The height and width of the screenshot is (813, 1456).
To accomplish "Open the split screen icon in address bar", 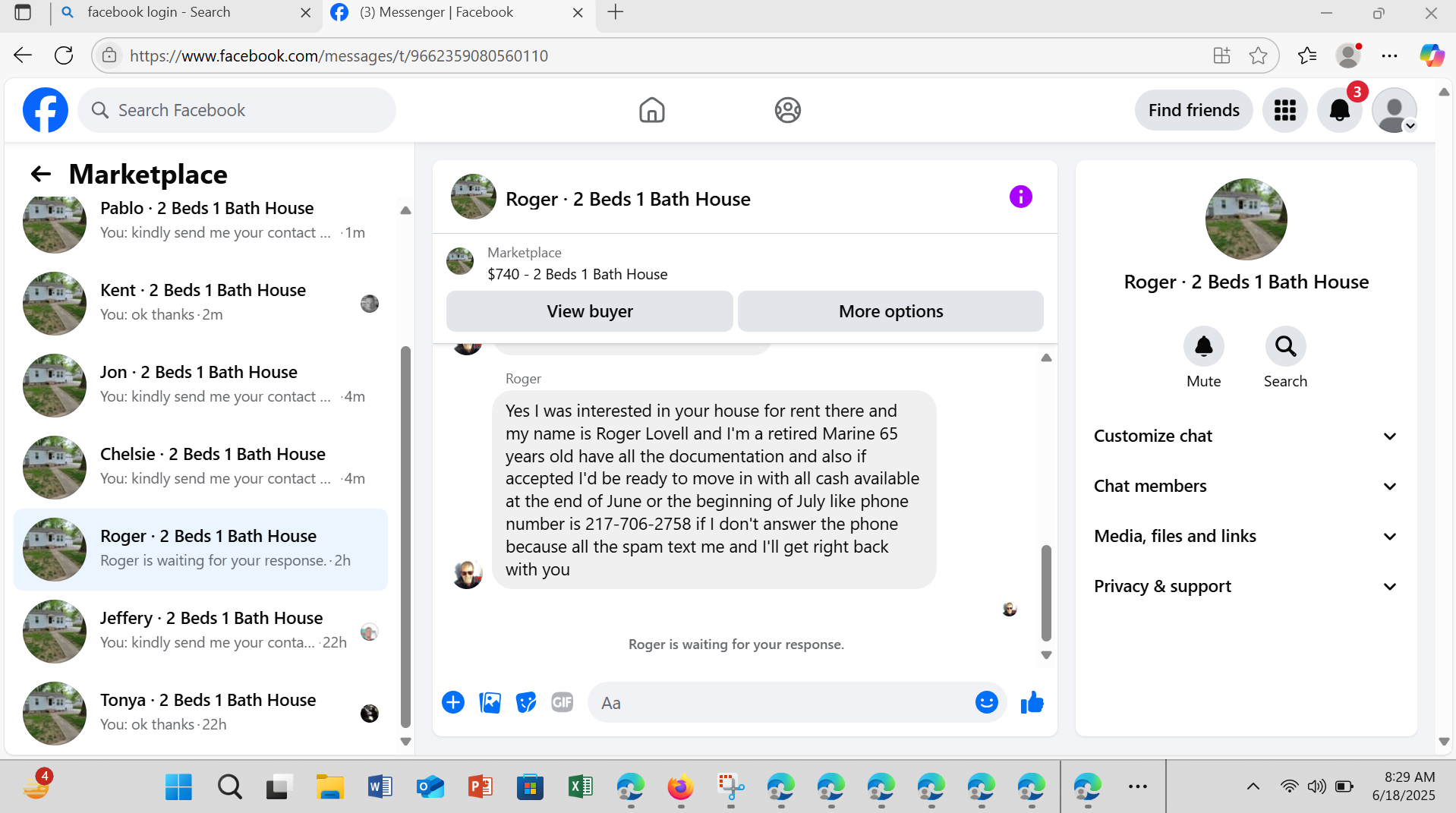I will click(1221, 55).
